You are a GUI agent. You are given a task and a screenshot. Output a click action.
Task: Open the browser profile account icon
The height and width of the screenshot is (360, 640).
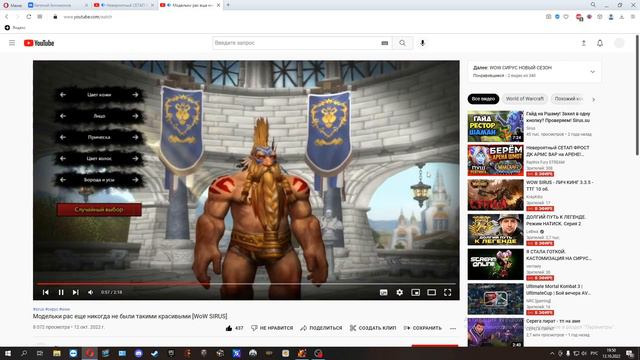click(x=611, y=17)
